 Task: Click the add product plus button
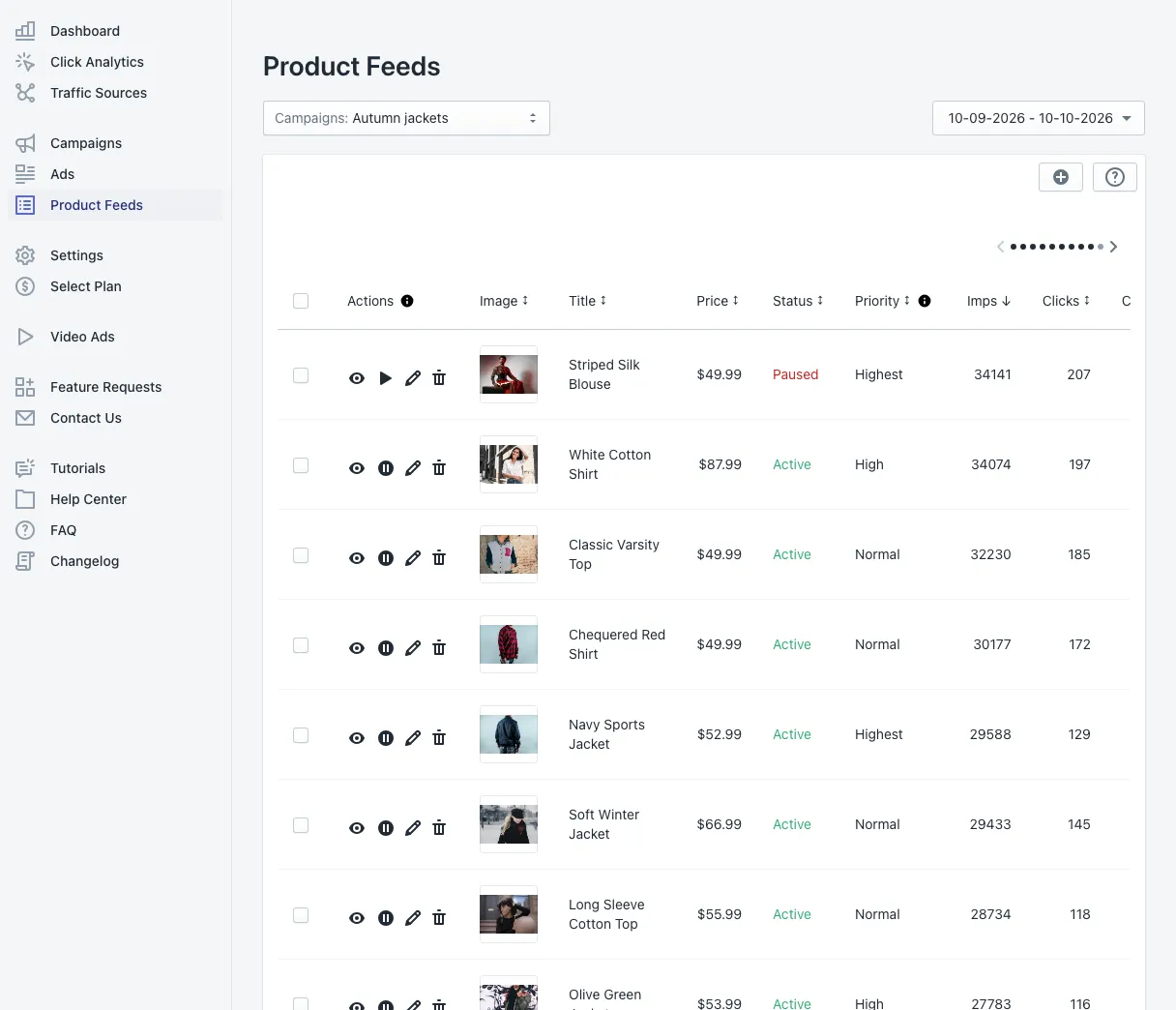point(1061,177)
